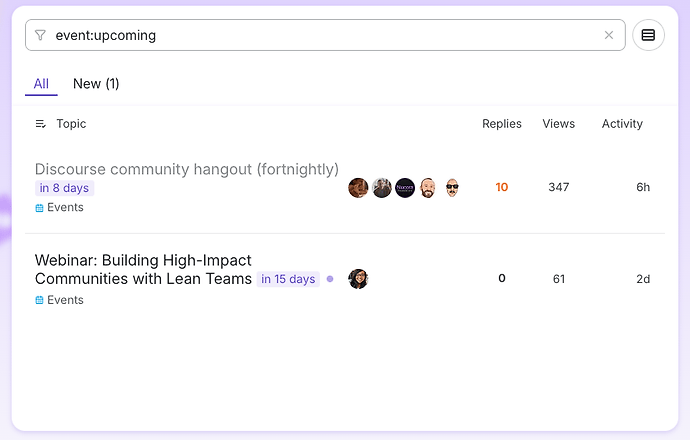Click Events calendar icon under hangout topic

39,208
